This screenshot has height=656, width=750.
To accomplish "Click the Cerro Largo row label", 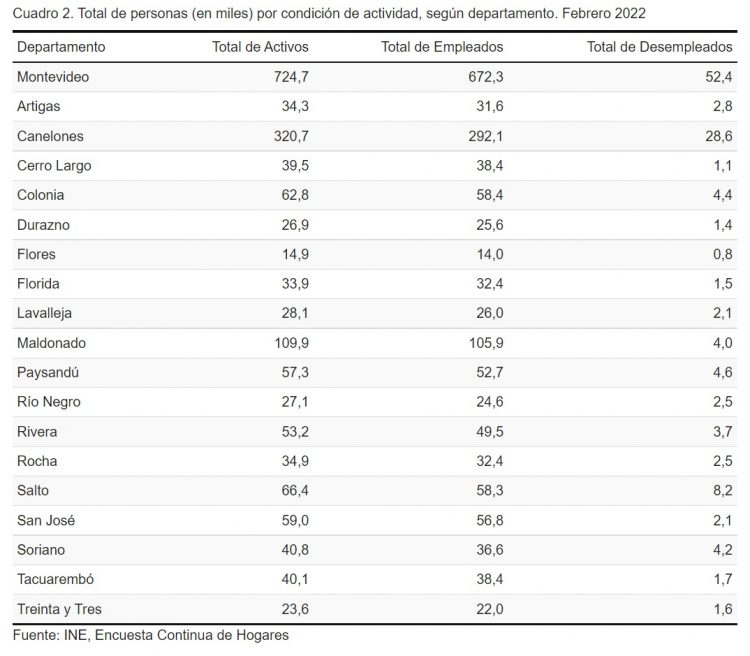I will 55,165.
